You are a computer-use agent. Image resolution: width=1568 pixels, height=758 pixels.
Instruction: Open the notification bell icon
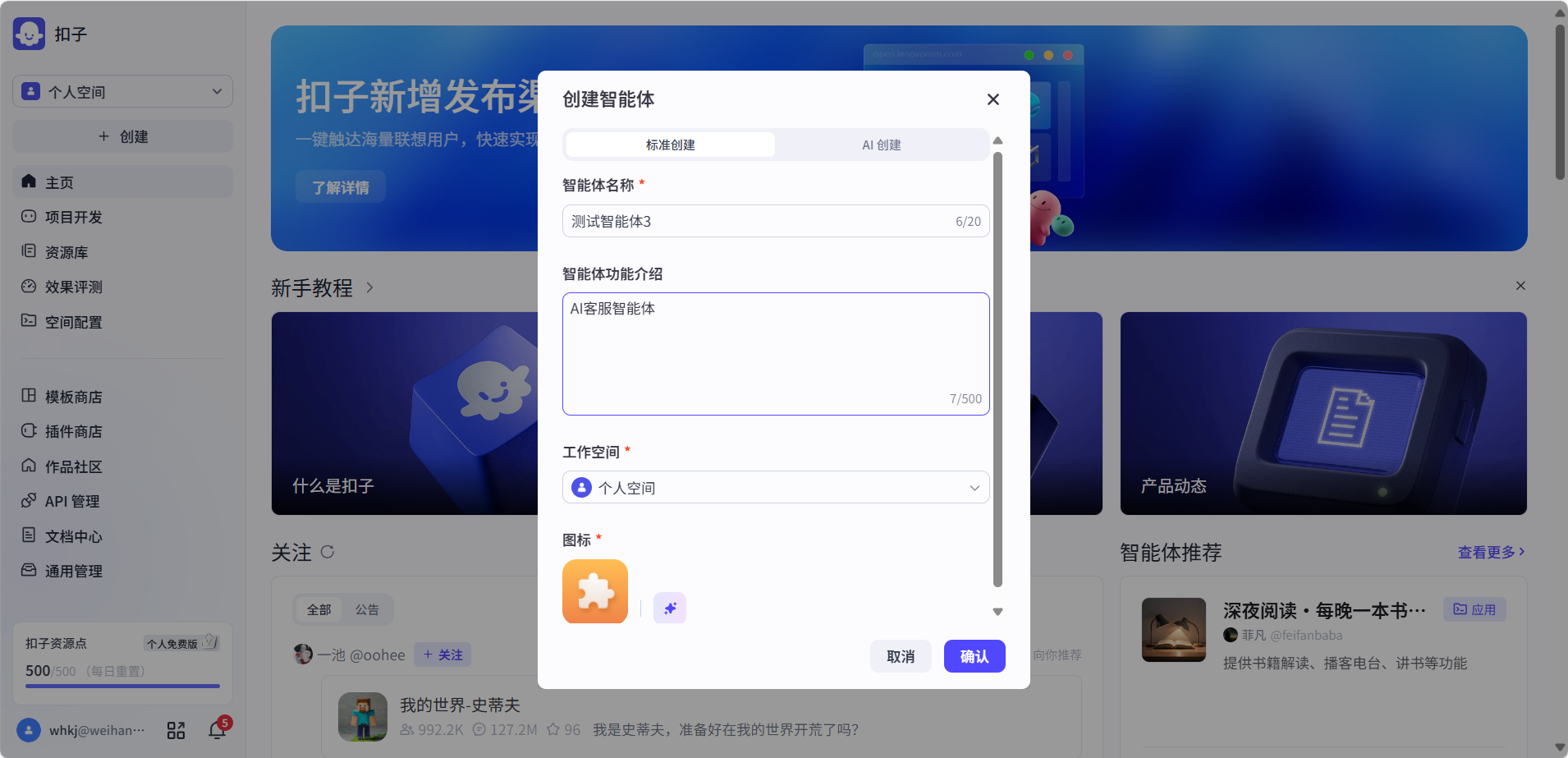pyautogui.click(x=218, y=730)
